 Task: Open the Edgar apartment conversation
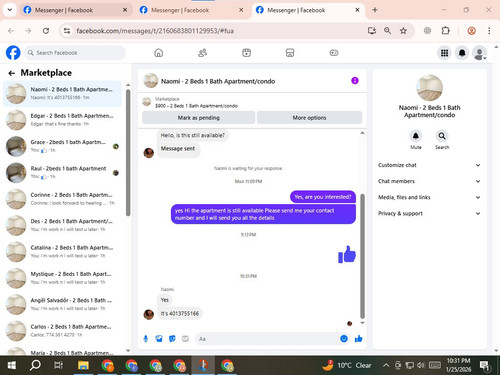(x=63, y=120)
